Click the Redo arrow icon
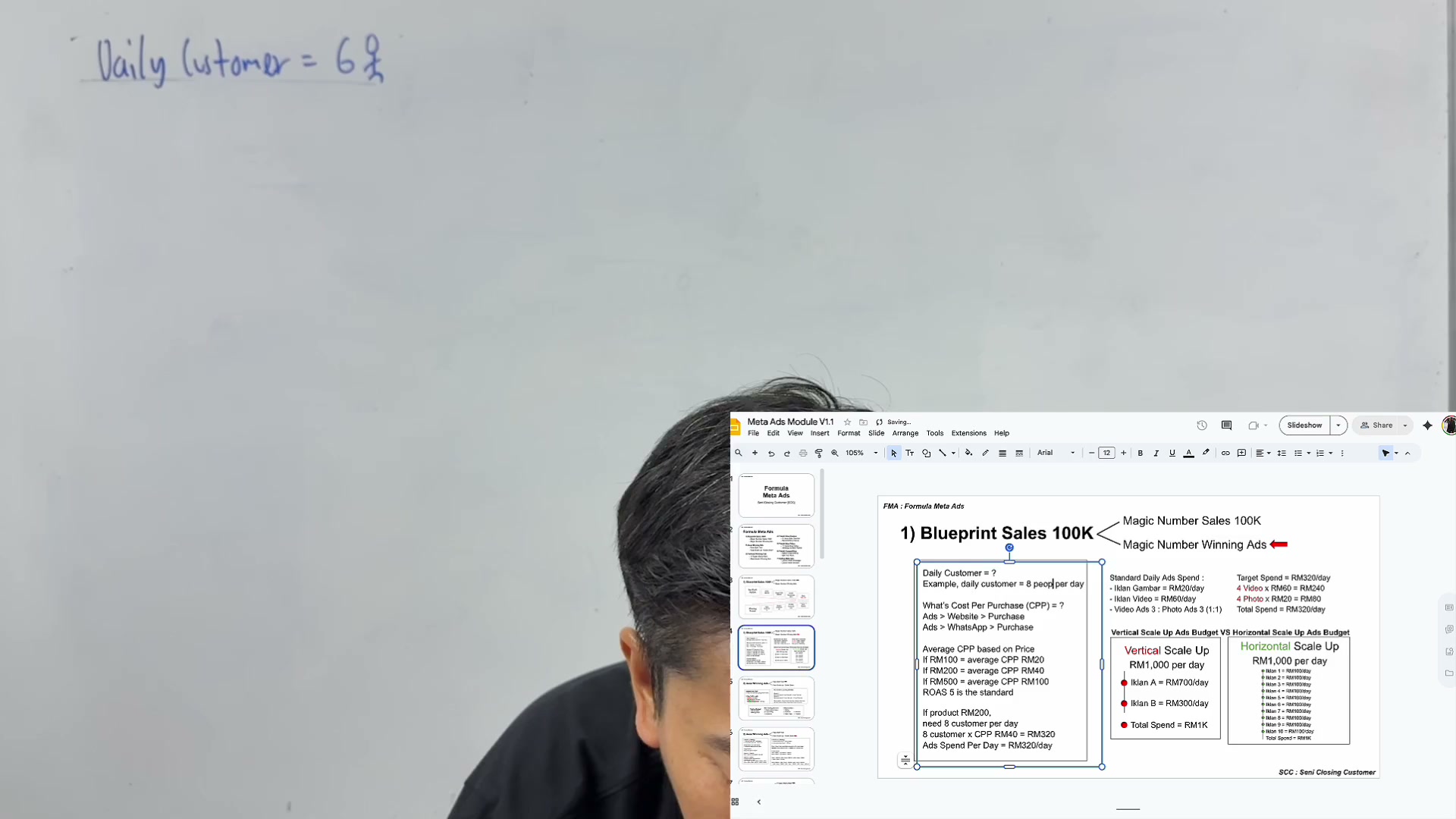The height and width of the screenshot is (819, 1456). (x=787, y=453)
